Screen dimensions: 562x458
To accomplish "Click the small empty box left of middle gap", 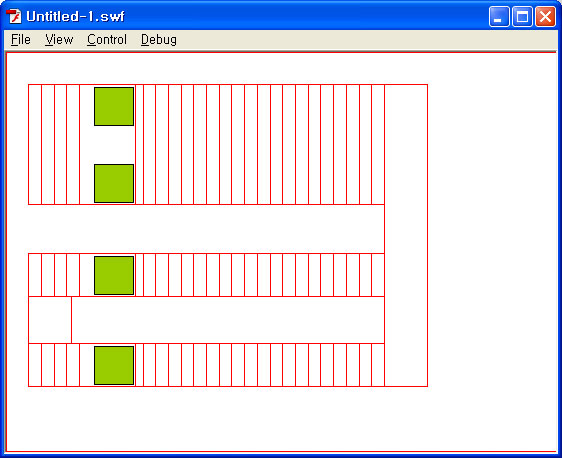I will tap(50, 320).
